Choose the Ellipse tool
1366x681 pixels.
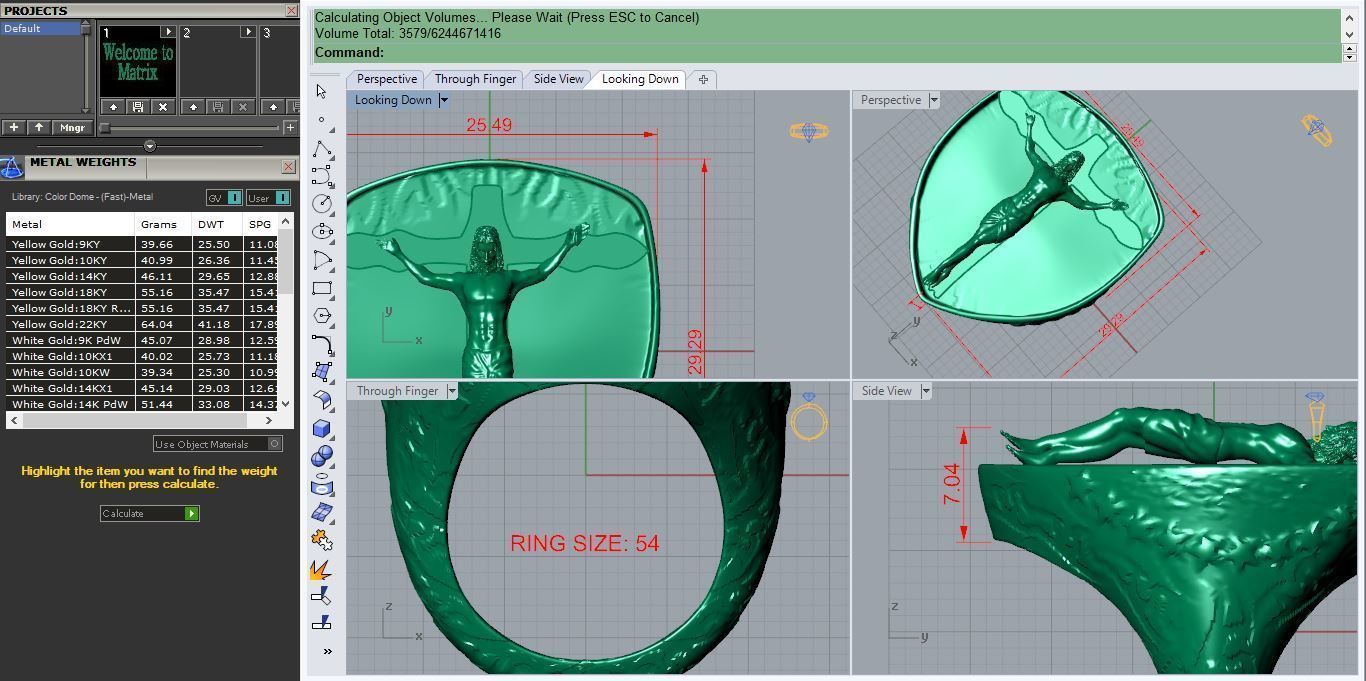[322, 231]
